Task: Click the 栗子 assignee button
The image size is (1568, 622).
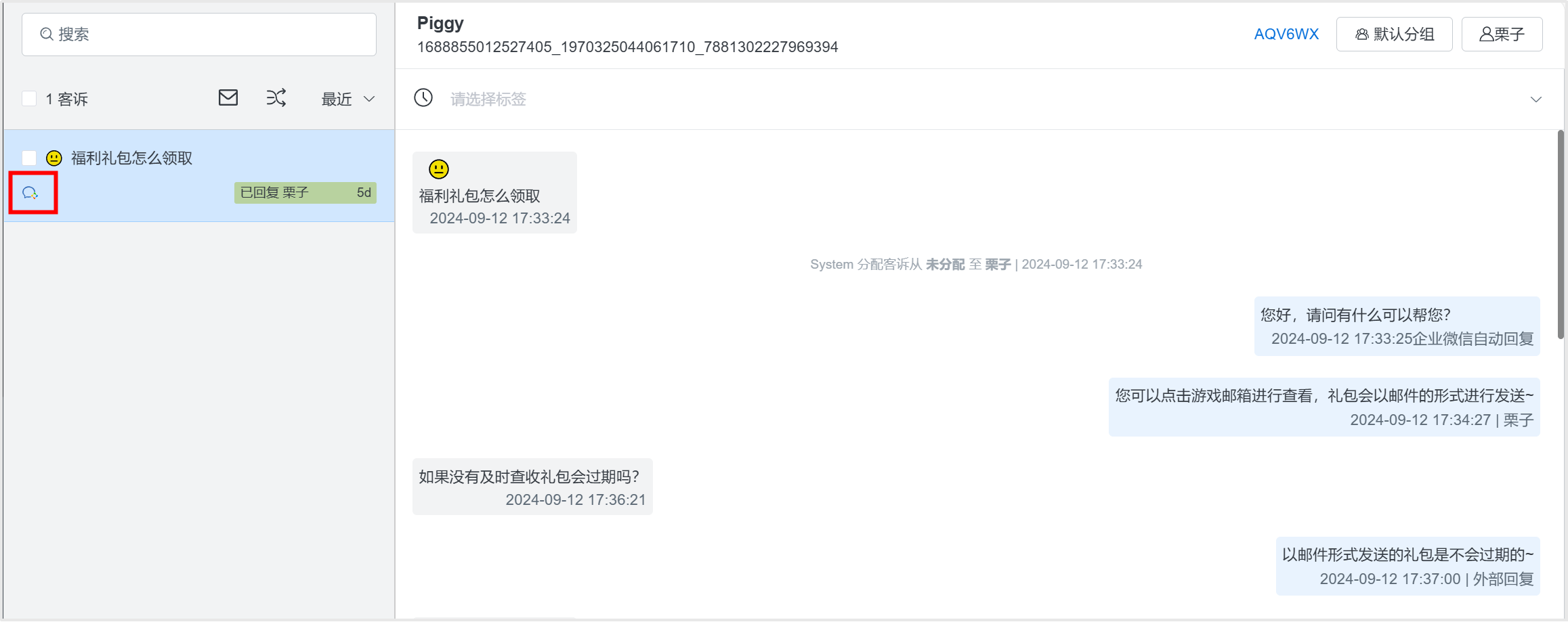Action: pyautogui.click(x=1502, y=34)
